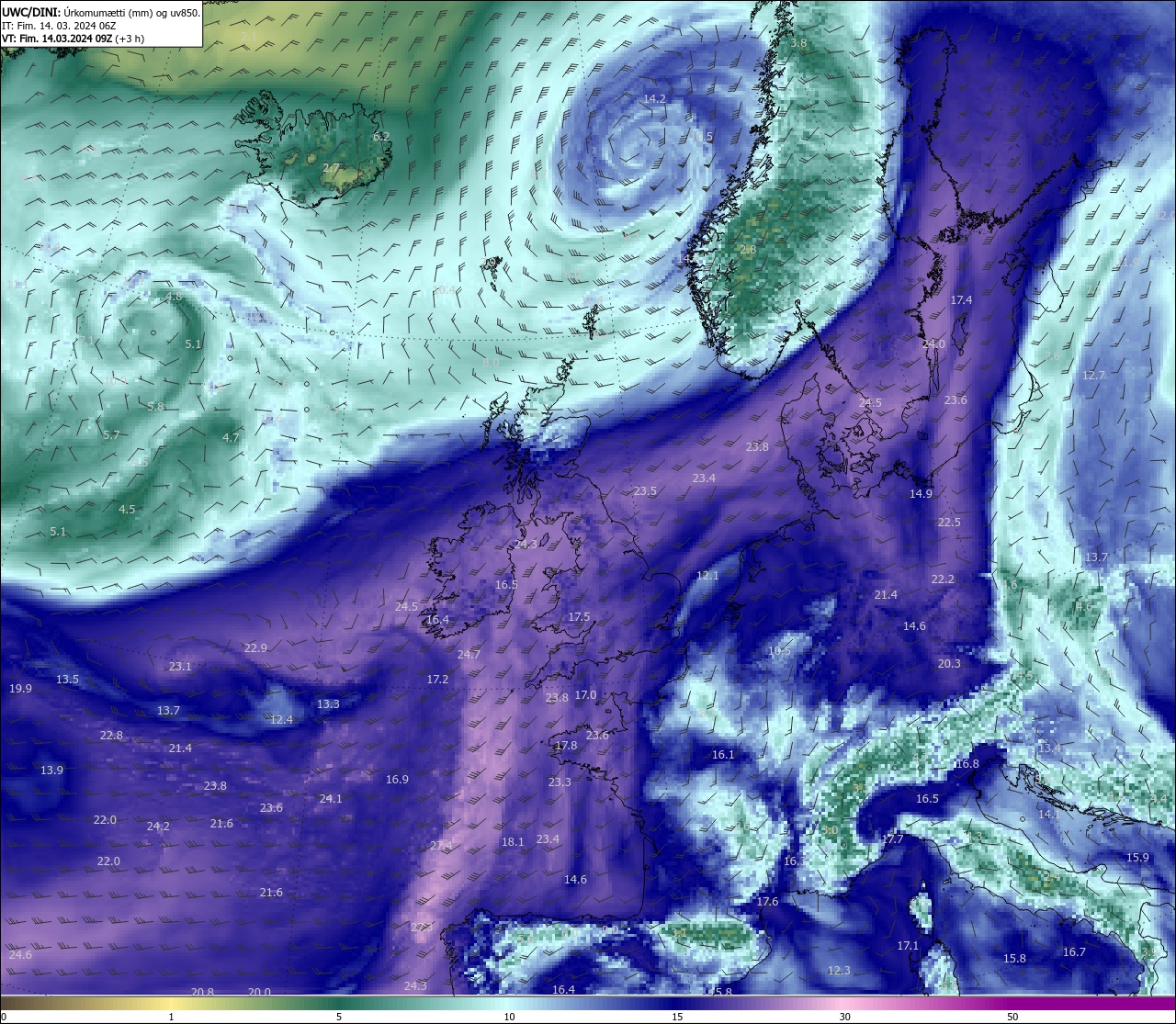Click the 24.2 value on the map
This screenshot has height=1024, width=1176.
click(x=158, y=827)
